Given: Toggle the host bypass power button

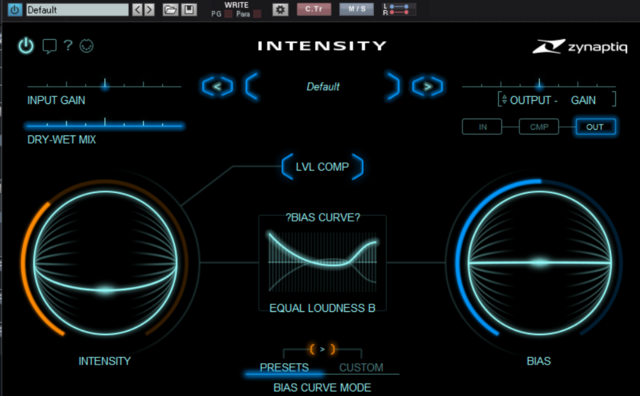Looking at the screenshot, I should point(15,9).
